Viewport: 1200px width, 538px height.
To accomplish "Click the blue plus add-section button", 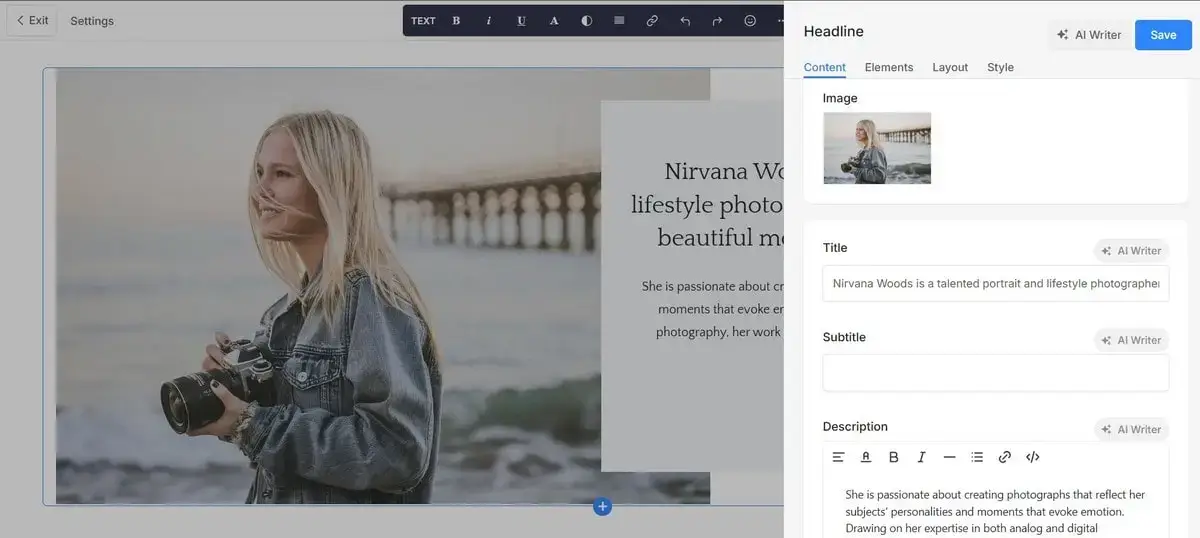I will tap(602, 507).
